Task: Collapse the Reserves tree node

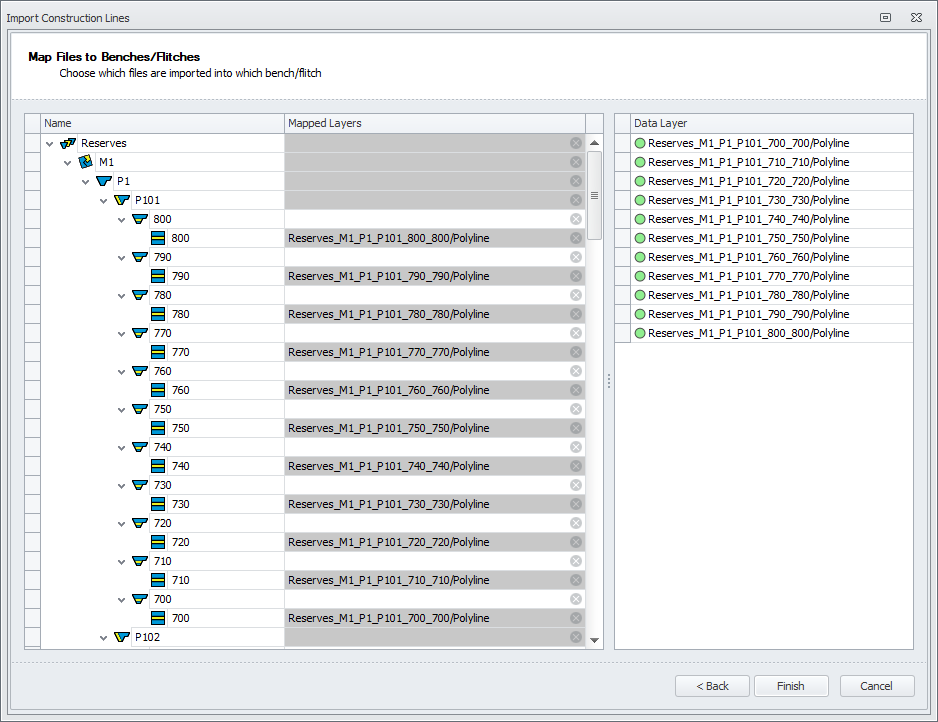Action: (x=50, y=143)
